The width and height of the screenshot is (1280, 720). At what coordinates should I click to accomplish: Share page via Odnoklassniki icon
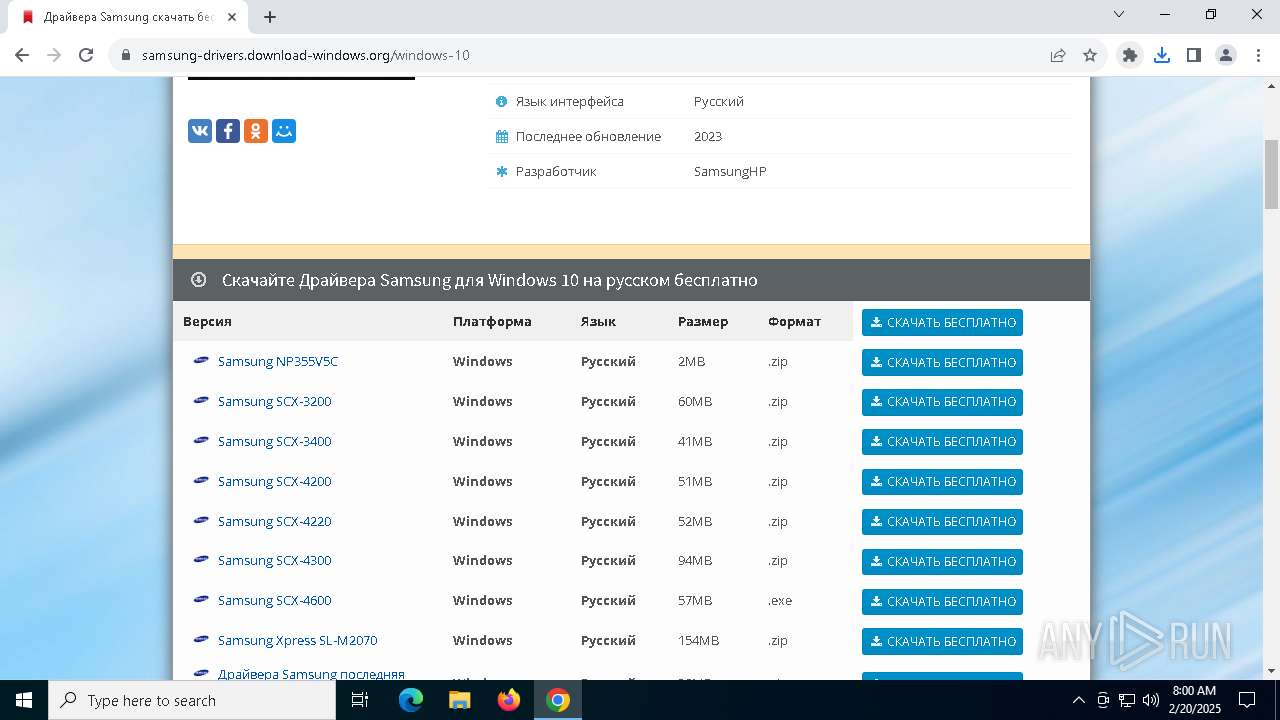tap(256, 131)
